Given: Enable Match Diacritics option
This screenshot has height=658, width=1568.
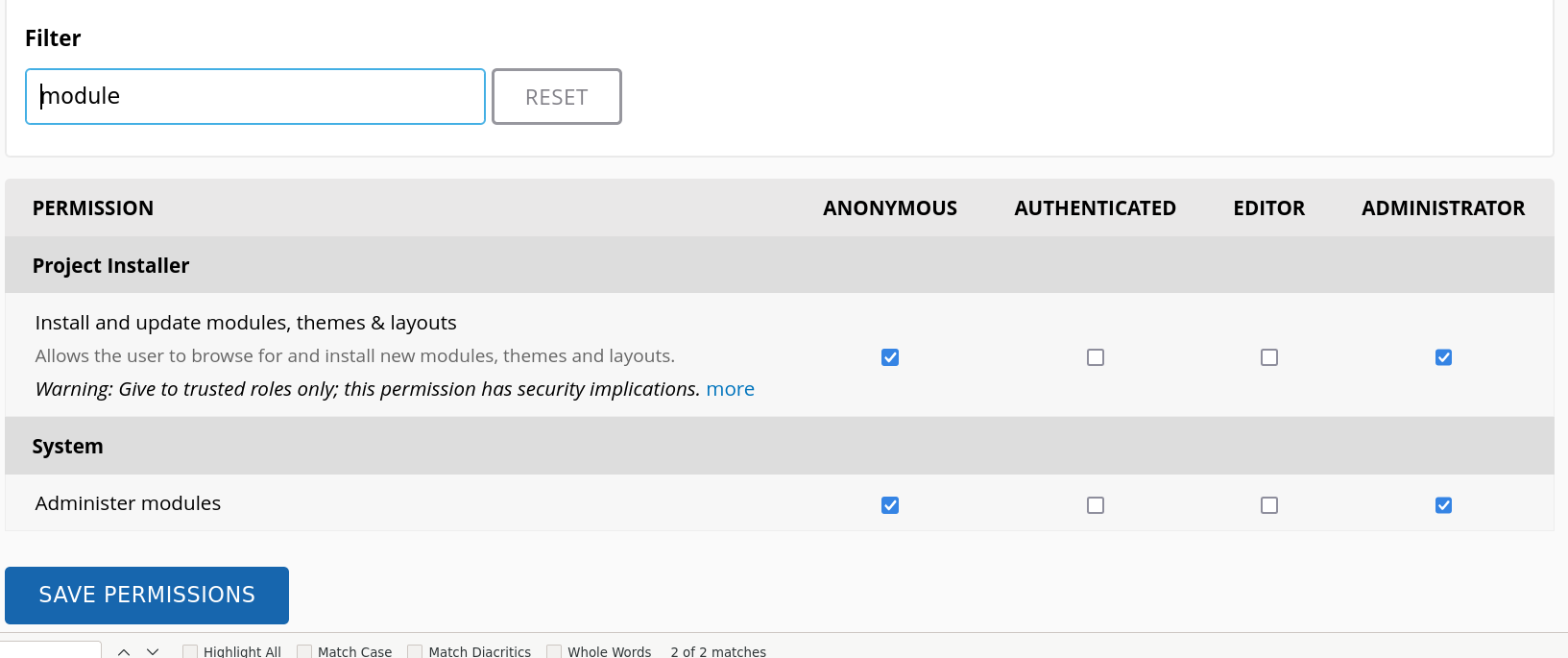Looking at the screenshot, I should pyautogui.click(x=416, y=651).
